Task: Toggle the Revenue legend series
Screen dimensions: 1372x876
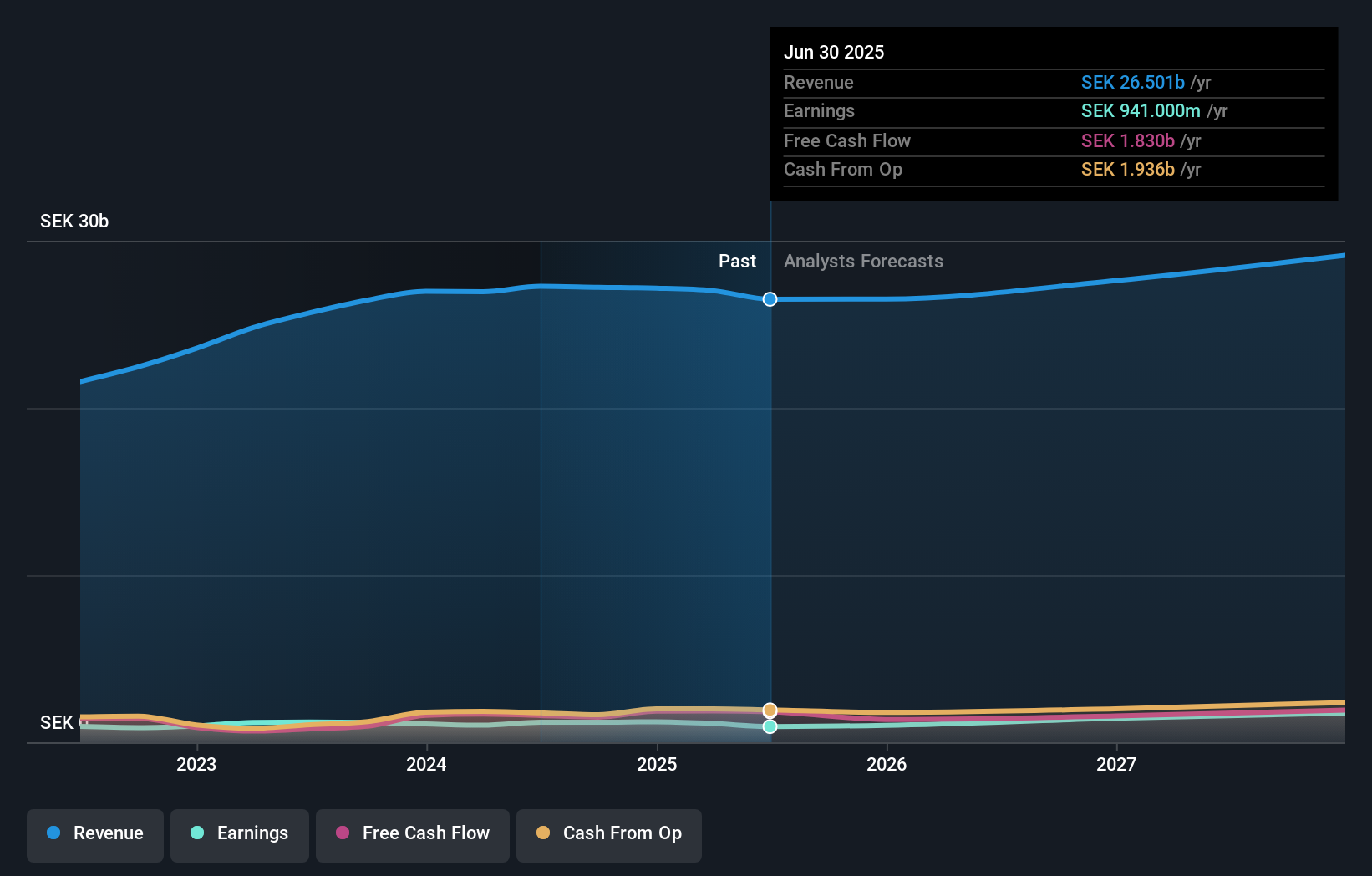Action: [95, 834]
